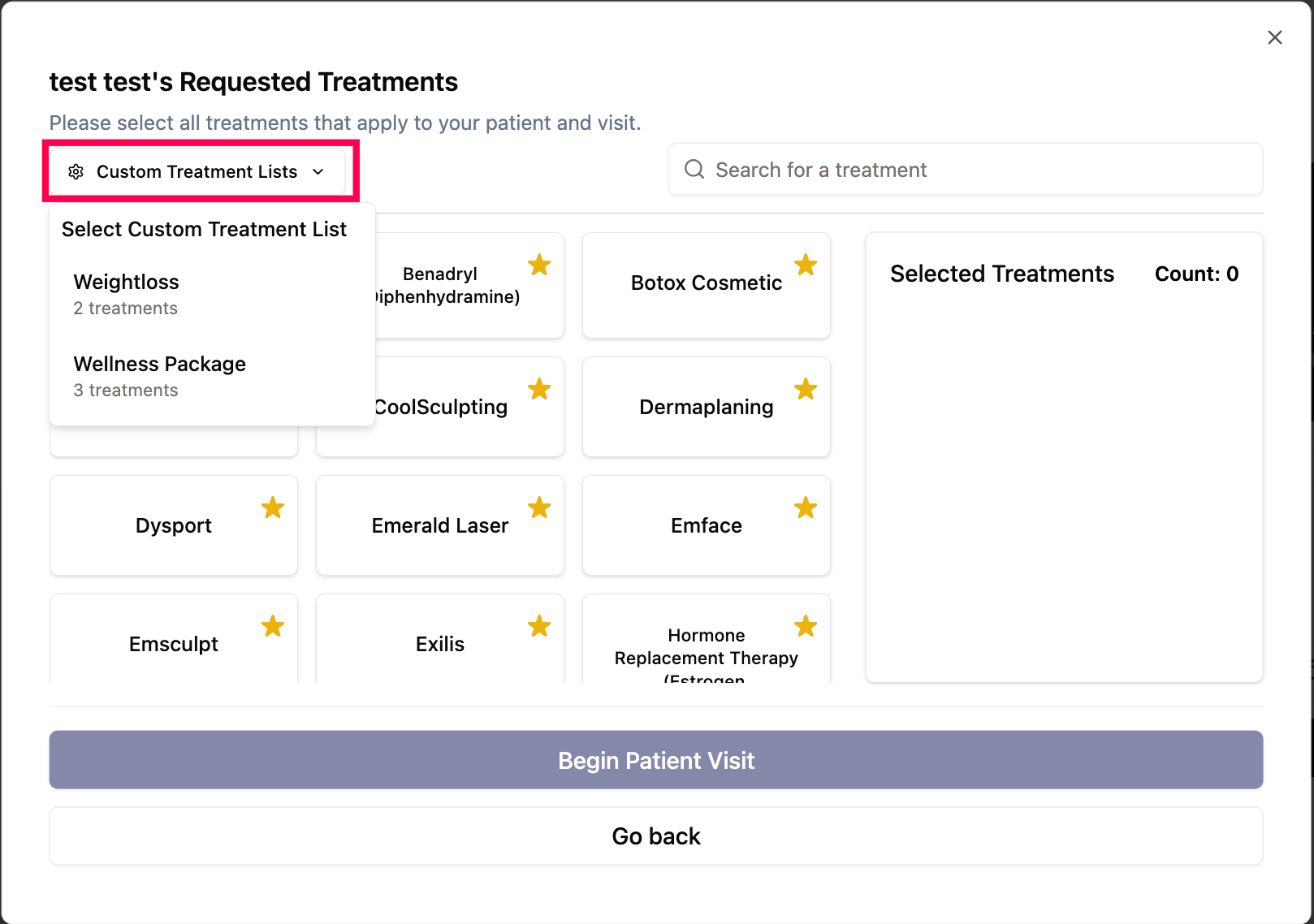Click the magnifier icon in the search bar
The image size is (1314, 924).
point(694,169)
